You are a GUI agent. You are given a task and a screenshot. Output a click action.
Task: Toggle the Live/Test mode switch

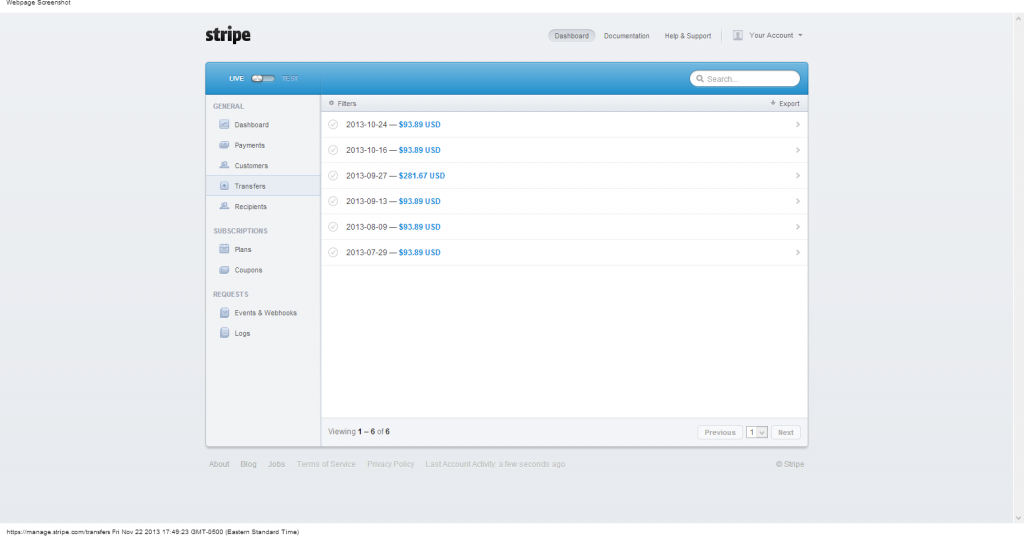tap(263, 78)
